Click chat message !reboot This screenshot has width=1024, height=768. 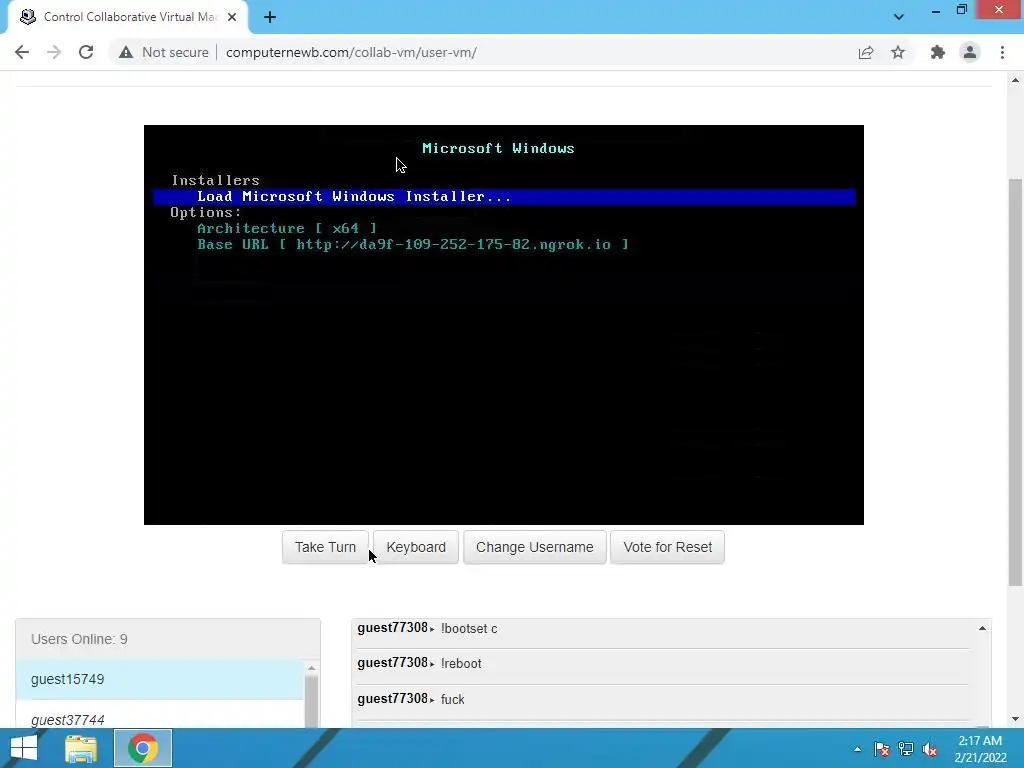tap(461, 664)
